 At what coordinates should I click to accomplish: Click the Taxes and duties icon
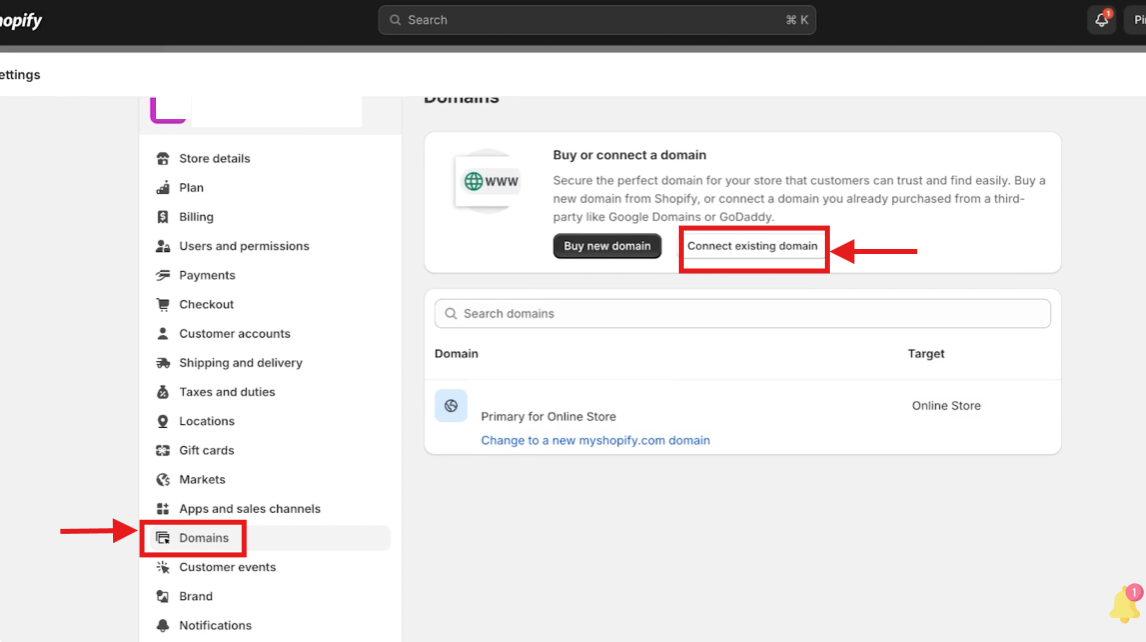(x=162, y=393)
